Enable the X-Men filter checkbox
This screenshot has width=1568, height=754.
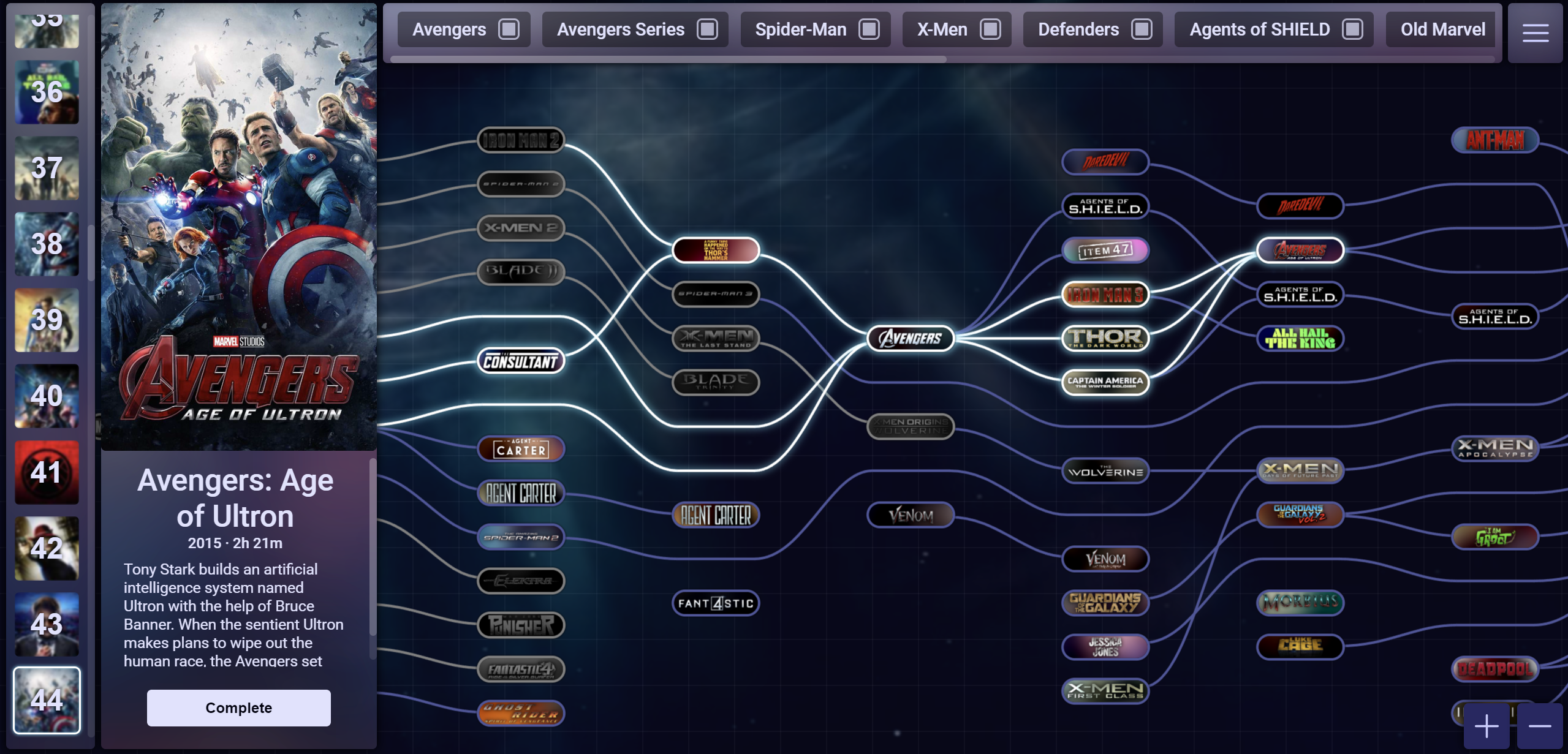[x=990, y=29]
